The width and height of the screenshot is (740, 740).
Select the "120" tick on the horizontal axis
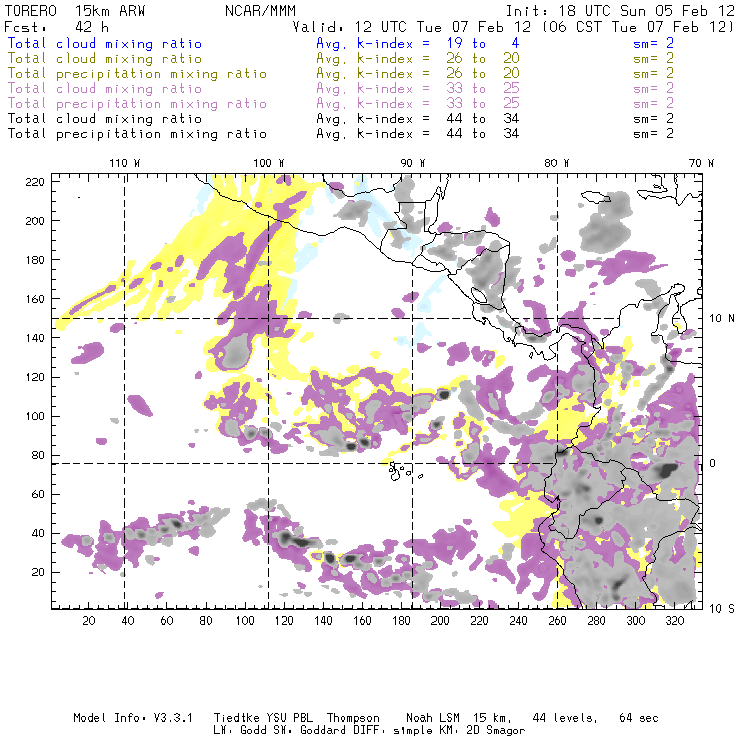click(284, 621)
